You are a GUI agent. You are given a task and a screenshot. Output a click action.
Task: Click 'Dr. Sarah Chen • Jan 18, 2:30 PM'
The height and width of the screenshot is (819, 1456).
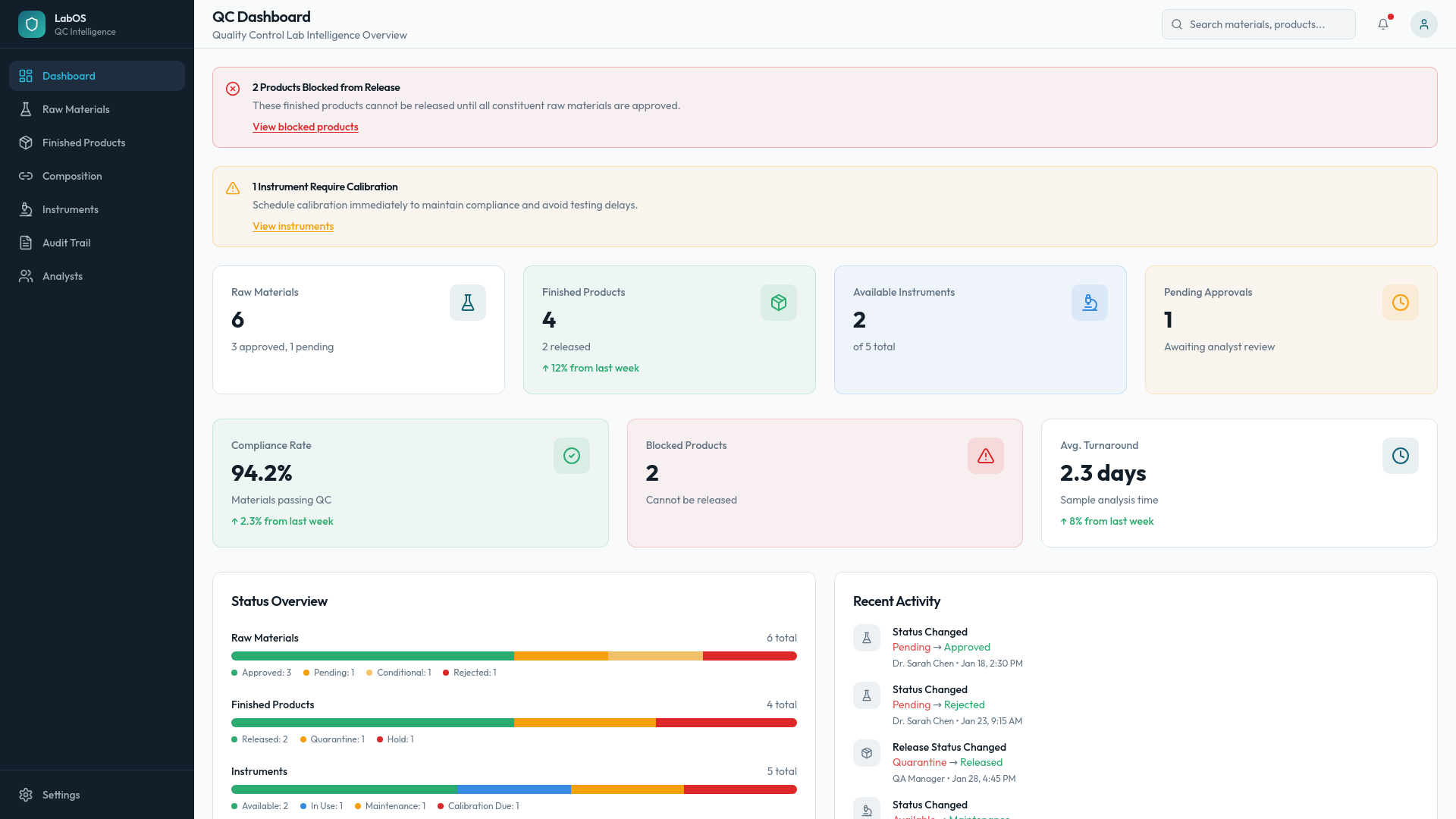[x=958, y=664]
